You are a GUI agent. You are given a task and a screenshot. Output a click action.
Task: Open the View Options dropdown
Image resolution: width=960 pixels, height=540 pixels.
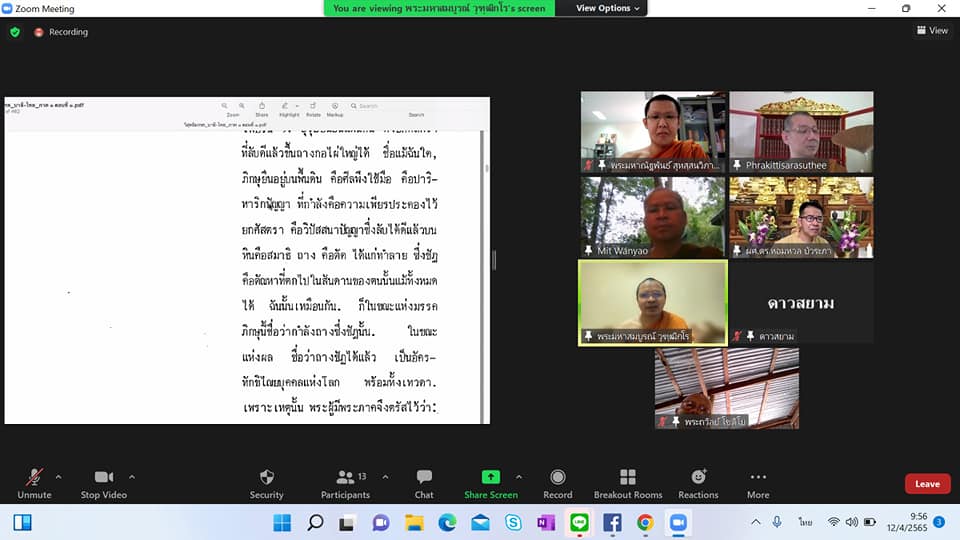click(607, 8)
